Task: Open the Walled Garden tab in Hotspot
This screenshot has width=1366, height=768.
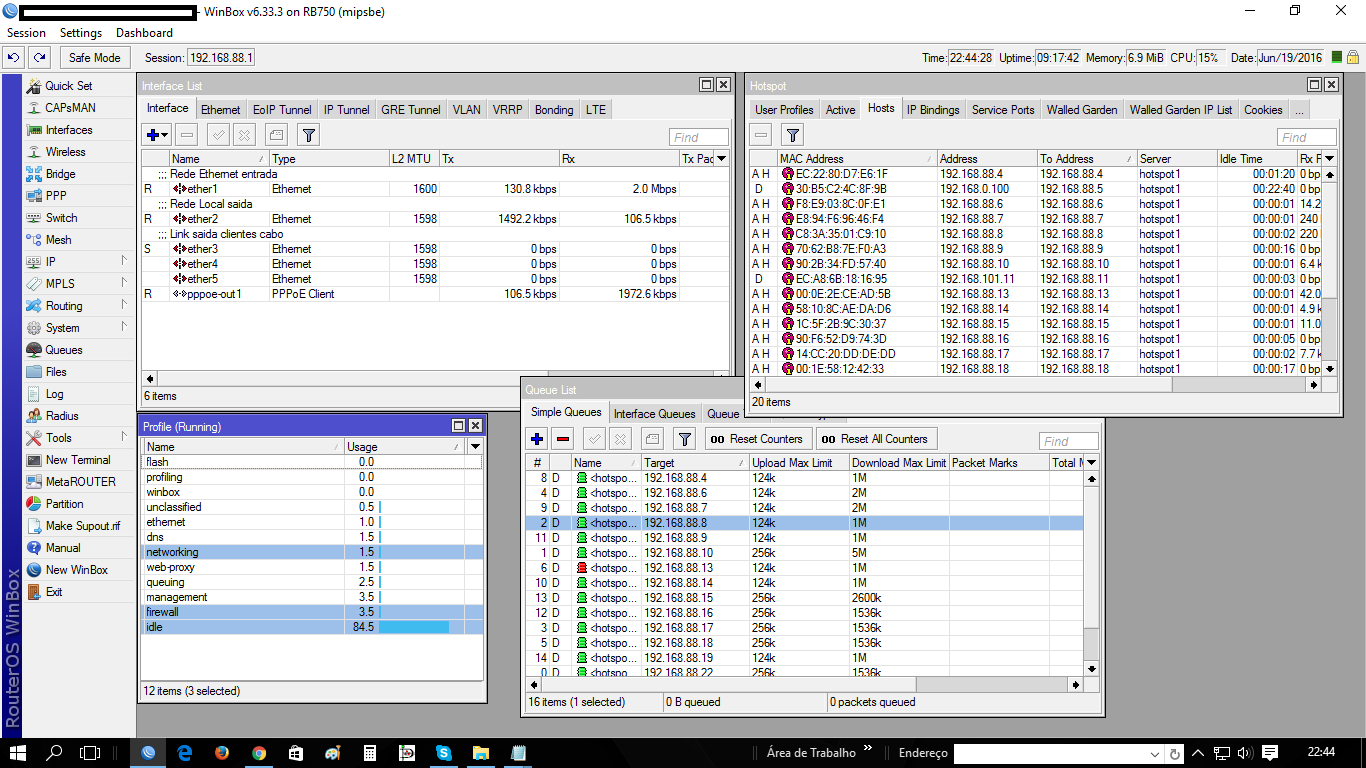Action: pyautogui.click(x=1081, y=110)
